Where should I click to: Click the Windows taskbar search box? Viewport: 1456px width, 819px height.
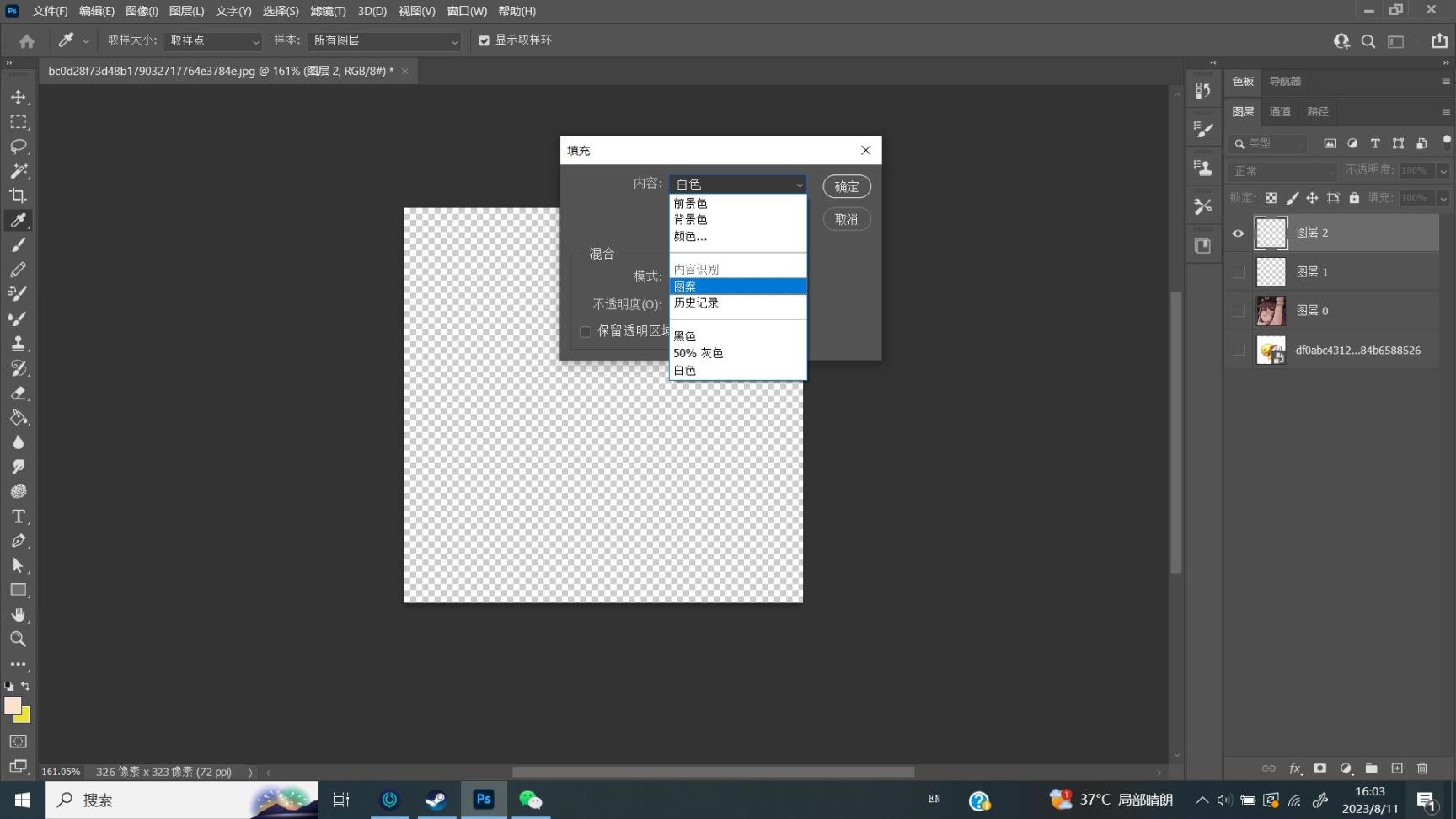click(x=182, y=800)
